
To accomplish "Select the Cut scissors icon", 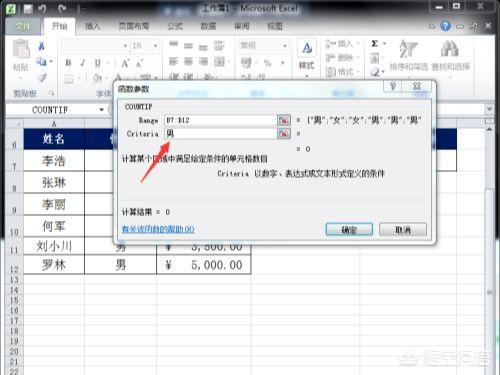I will (x=41, y=46).
